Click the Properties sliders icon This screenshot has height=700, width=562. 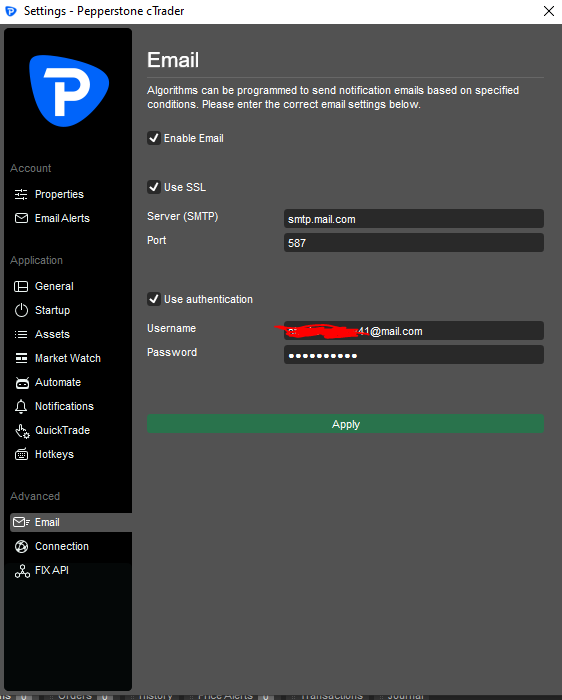[21, 194]
